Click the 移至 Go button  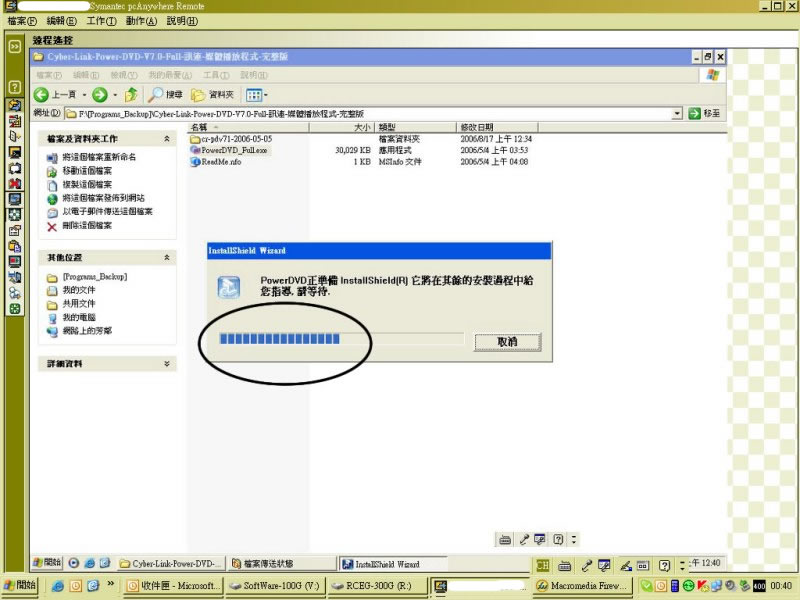point(704,113)
